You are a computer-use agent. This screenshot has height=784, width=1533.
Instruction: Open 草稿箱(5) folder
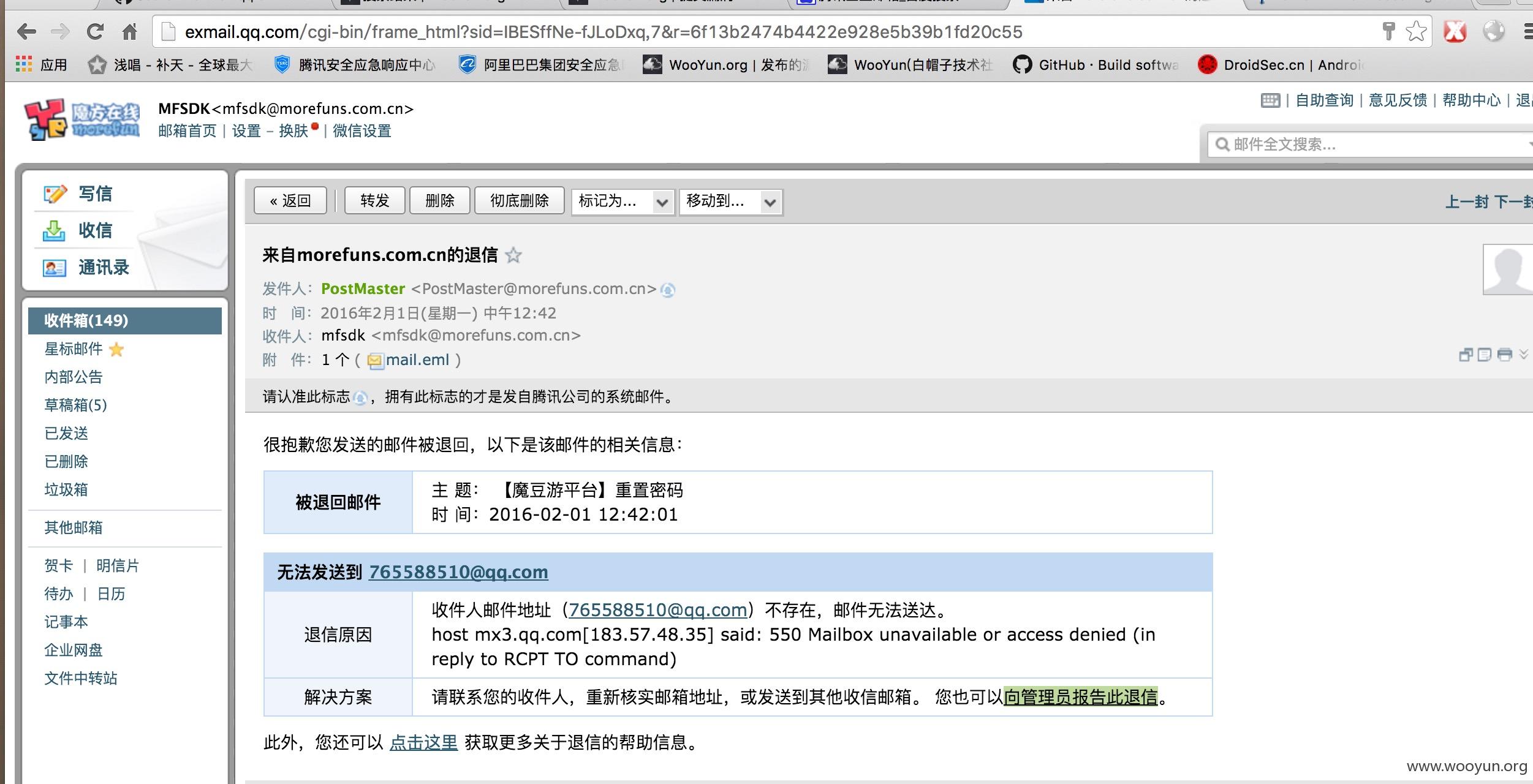76,405
